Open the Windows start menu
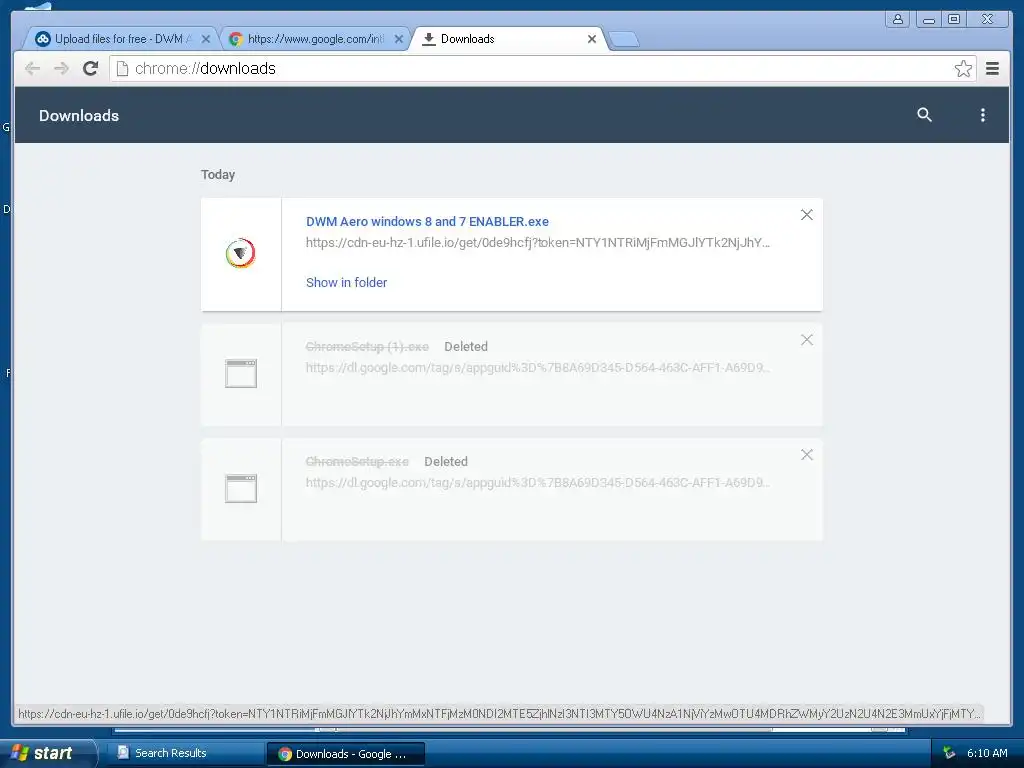This screenshot has height=768, width=1024. coord(47,753)
